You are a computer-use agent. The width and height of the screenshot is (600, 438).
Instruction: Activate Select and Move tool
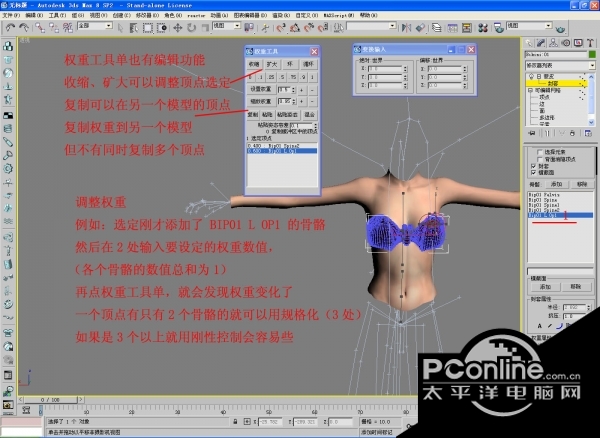coord(178,28)
